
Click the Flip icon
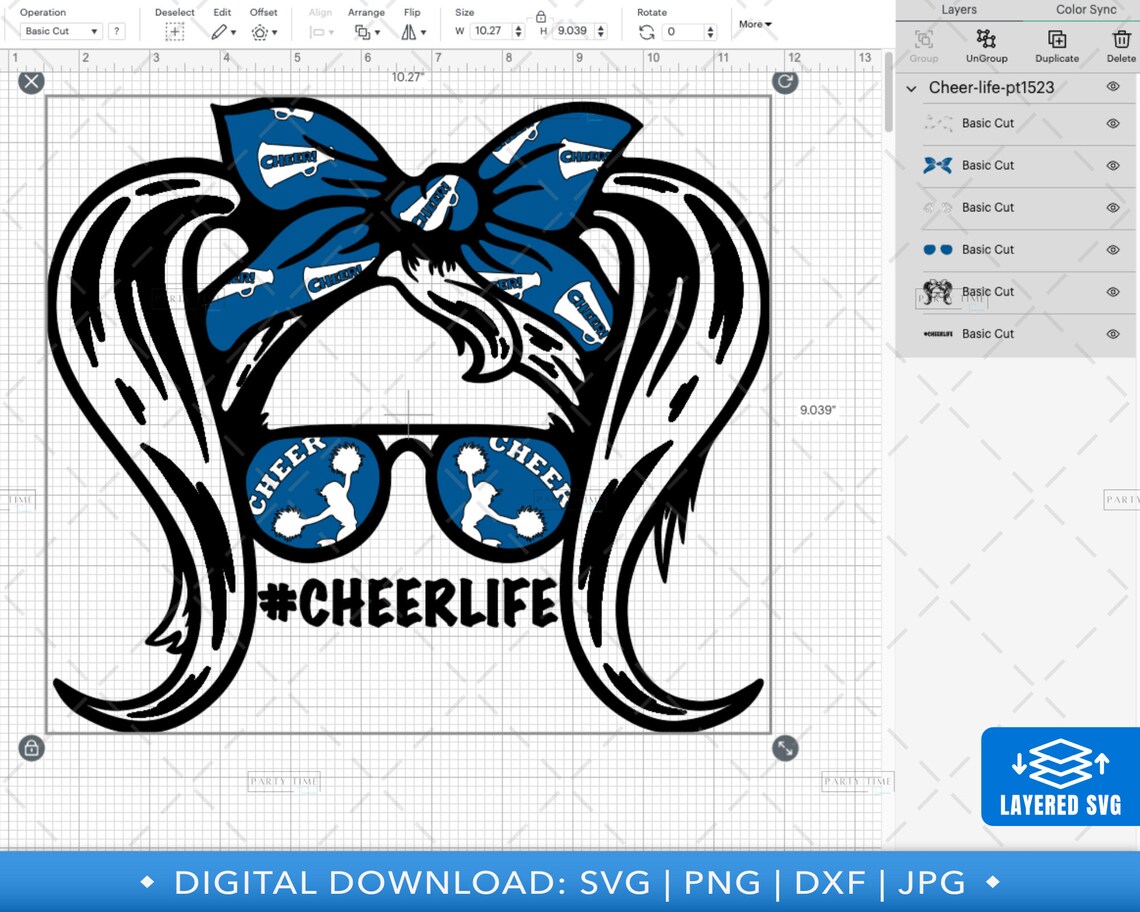(410, 31)
